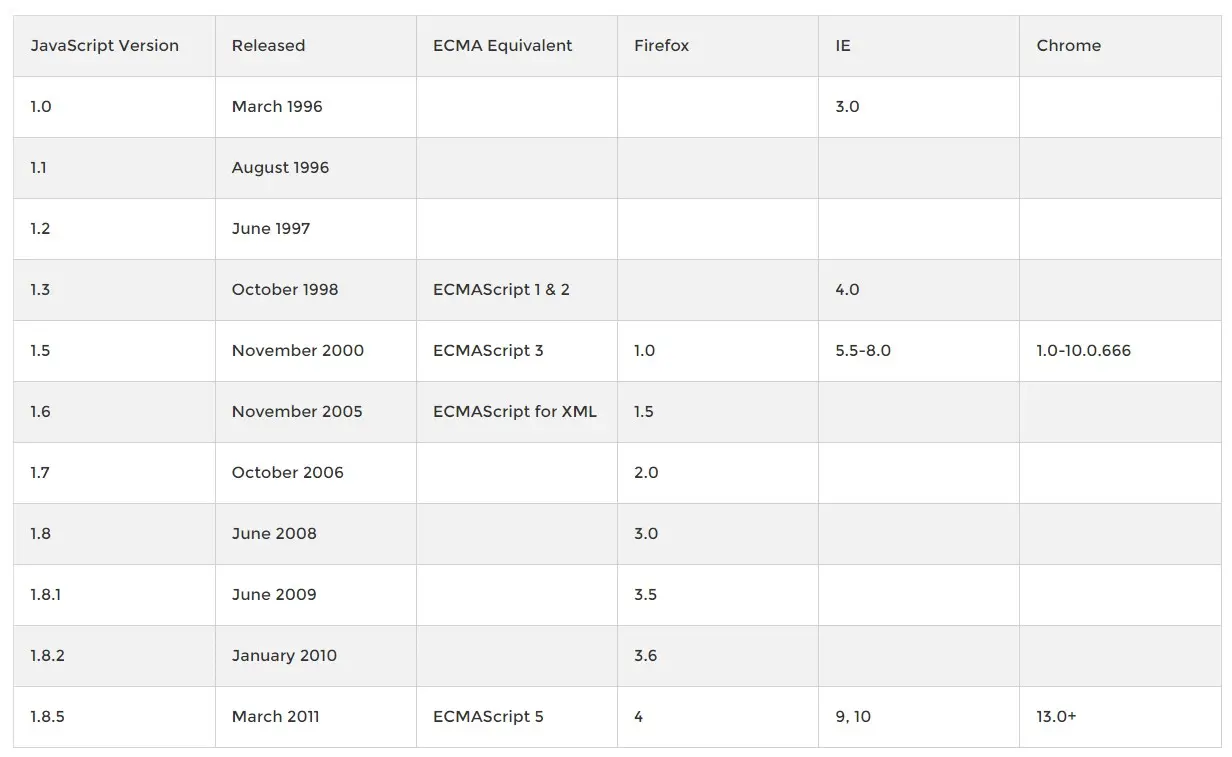Select the Firefox column header
This screenshot has width=1232, height=757.
pyautogui.click(x=718, y=46)
